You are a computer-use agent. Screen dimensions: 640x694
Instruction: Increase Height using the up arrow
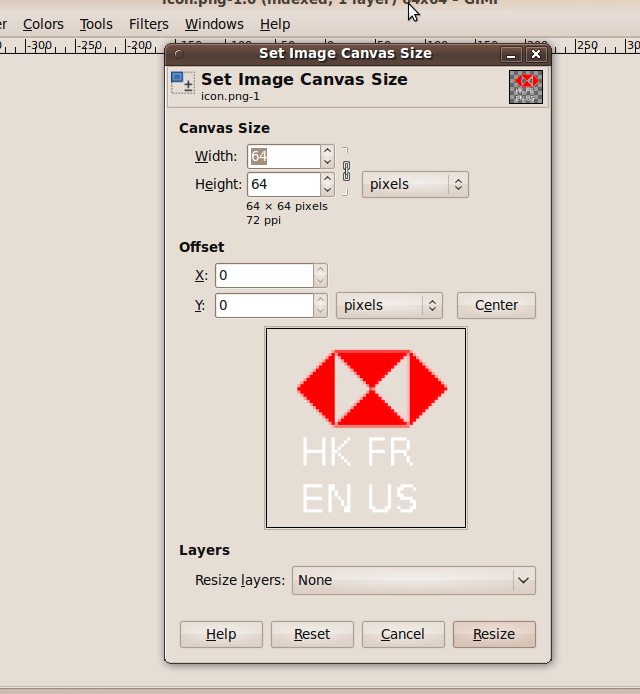(x=328, y=178)
